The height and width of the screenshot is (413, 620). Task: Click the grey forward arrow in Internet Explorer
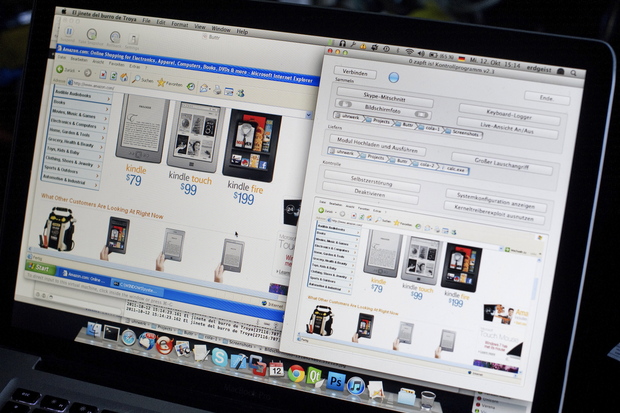point(88,73)
